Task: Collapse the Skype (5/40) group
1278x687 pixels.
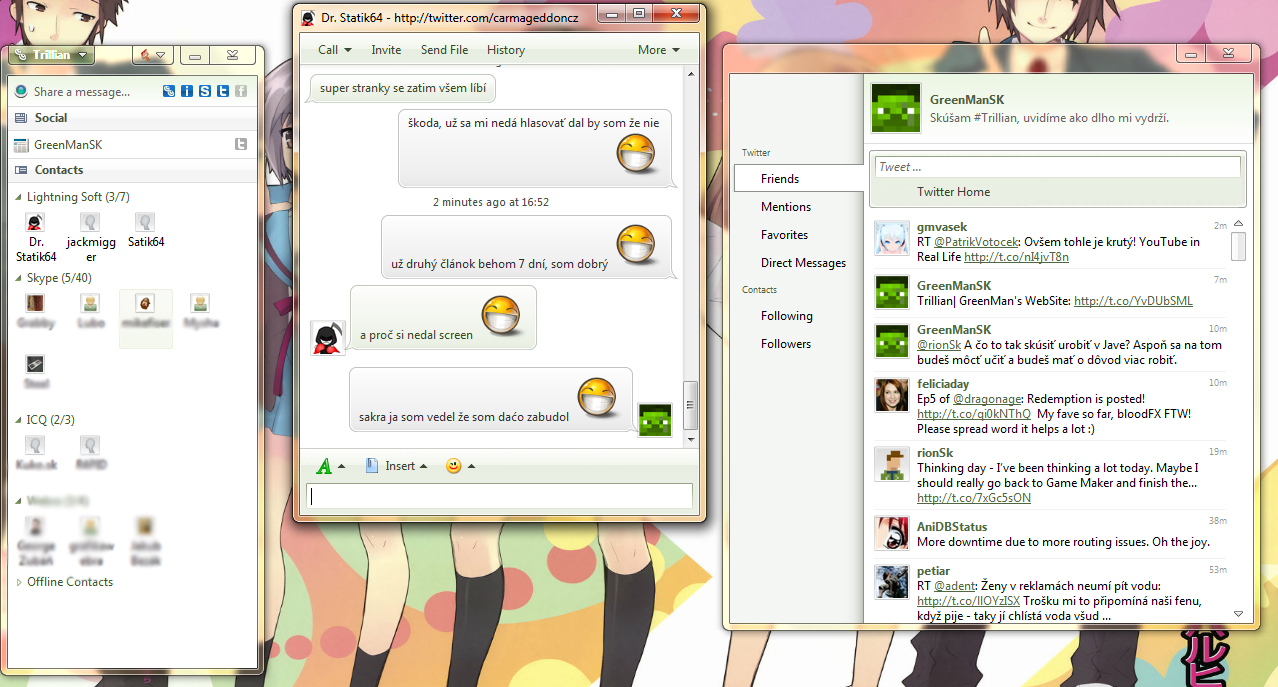Action: [19, 278]
